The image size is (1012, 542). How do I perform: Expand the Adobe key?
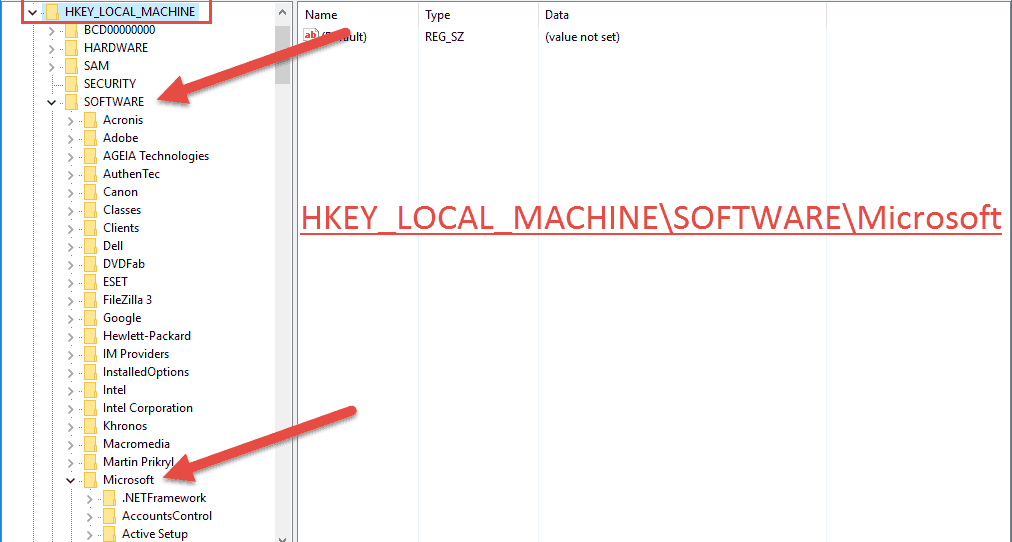(71, 138)
